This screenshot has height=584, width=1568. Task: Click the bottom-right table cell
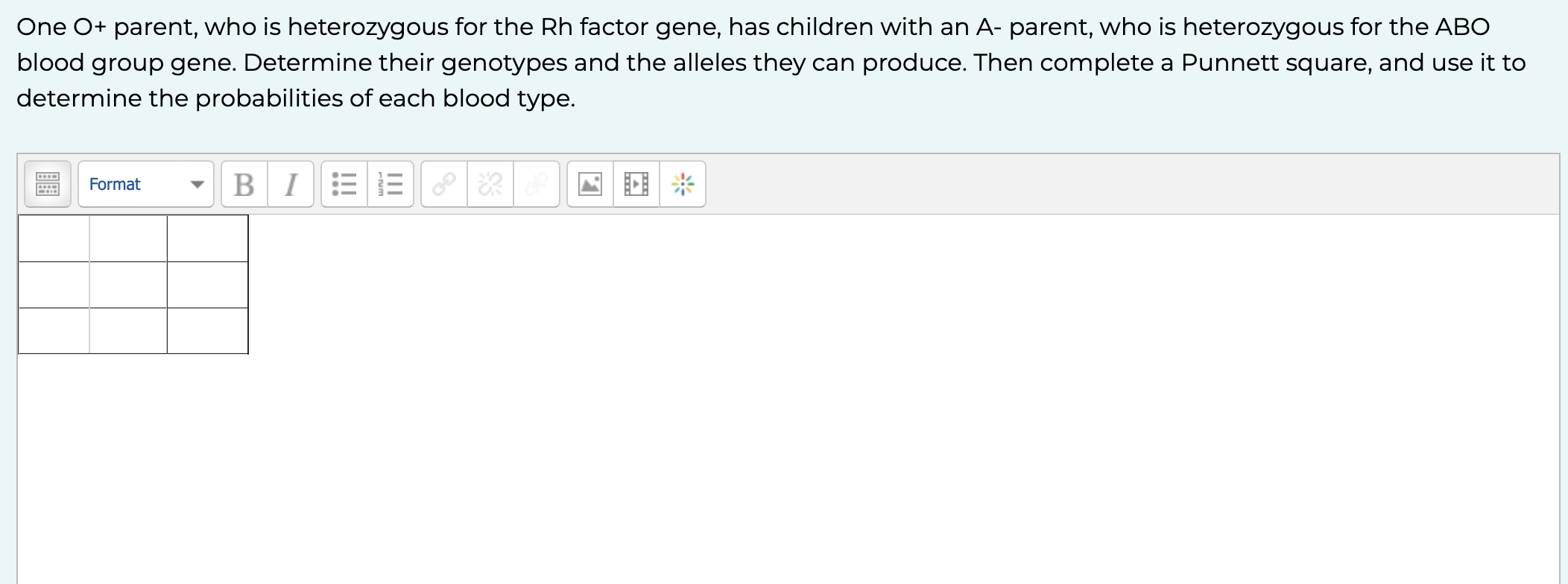pos(207,331)
